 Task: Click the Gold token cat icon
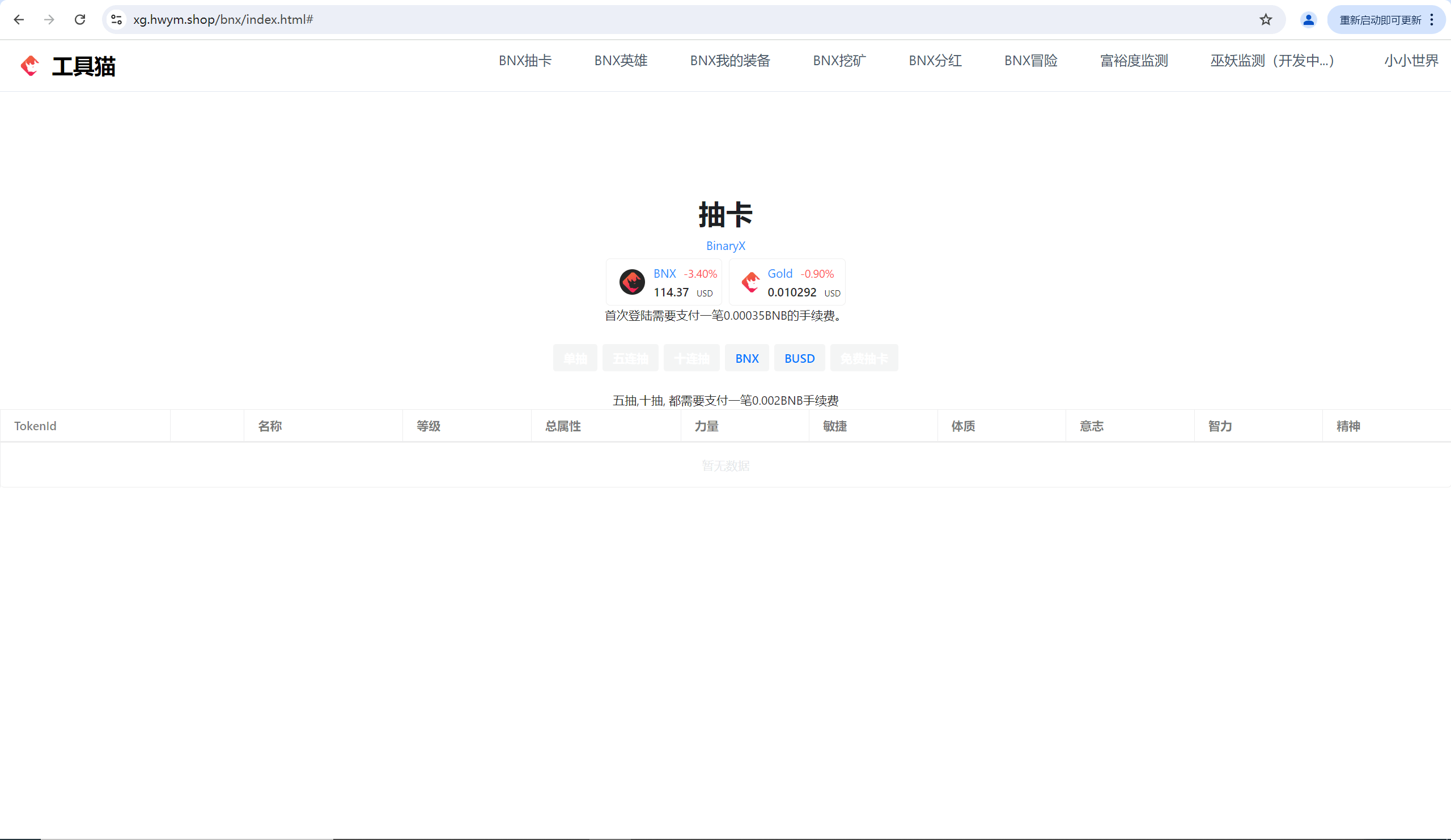click(751, 282)
